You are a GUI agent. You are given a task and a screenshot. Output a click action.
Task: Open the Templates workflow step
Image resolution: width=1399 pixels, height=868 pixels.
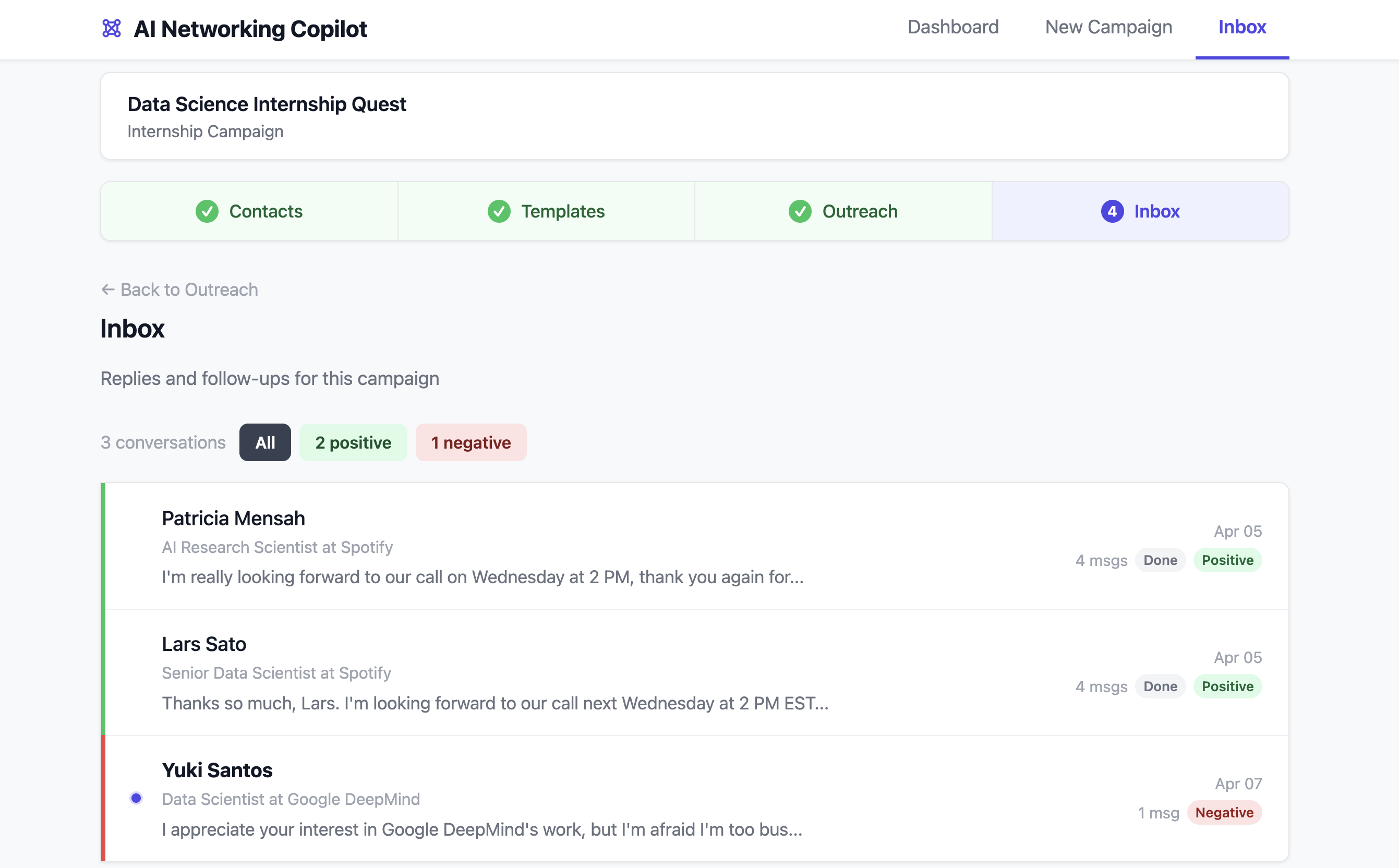(x=546, y=211)
